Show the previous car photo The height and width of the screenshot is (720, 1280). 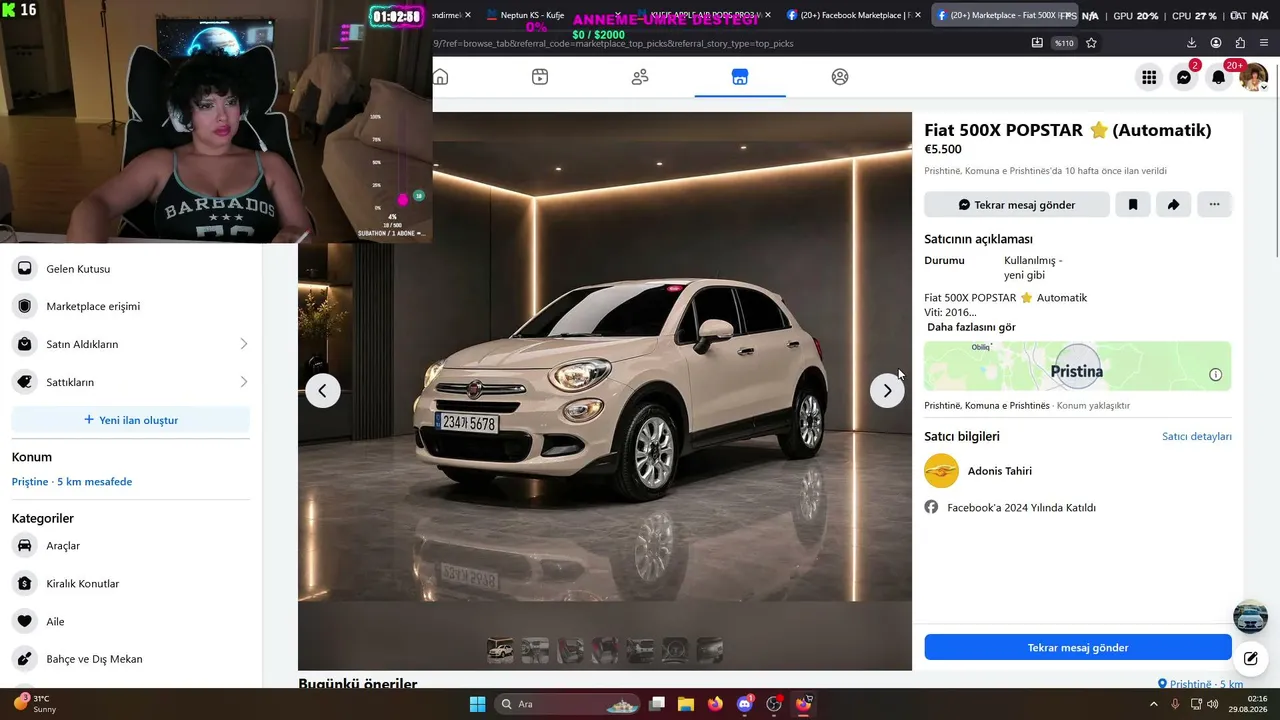point(322,391)
